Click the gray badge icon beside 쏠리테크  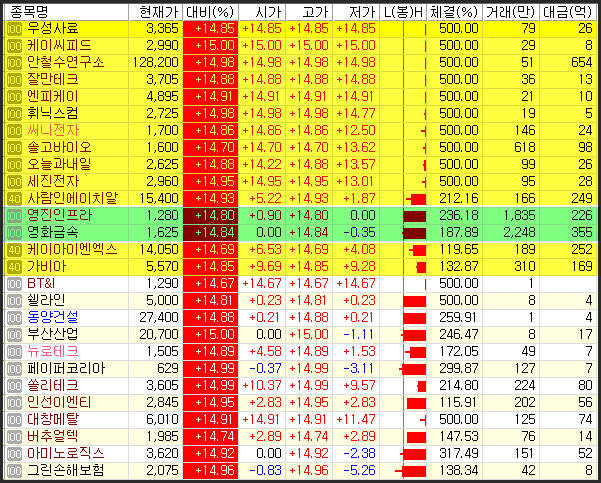(x=15, y=386)
